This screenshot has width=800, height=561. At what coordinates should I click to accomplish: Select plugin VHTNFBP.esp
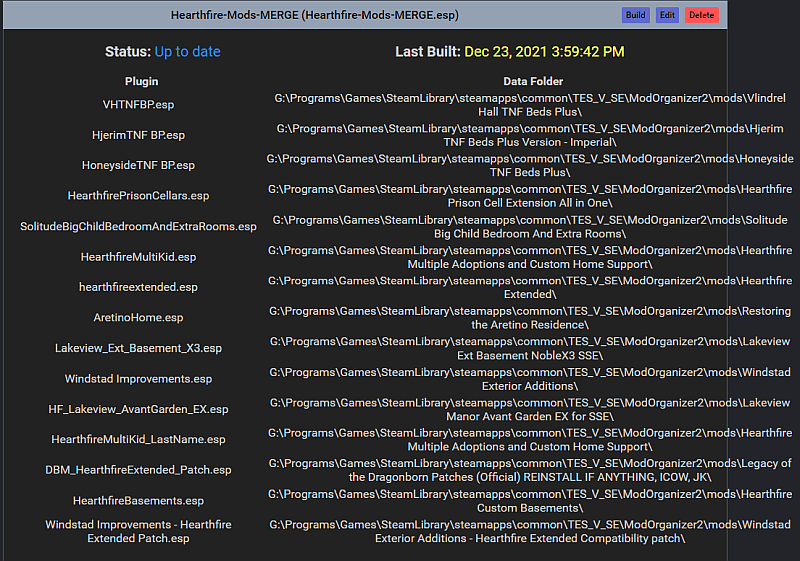pos(138,105)
